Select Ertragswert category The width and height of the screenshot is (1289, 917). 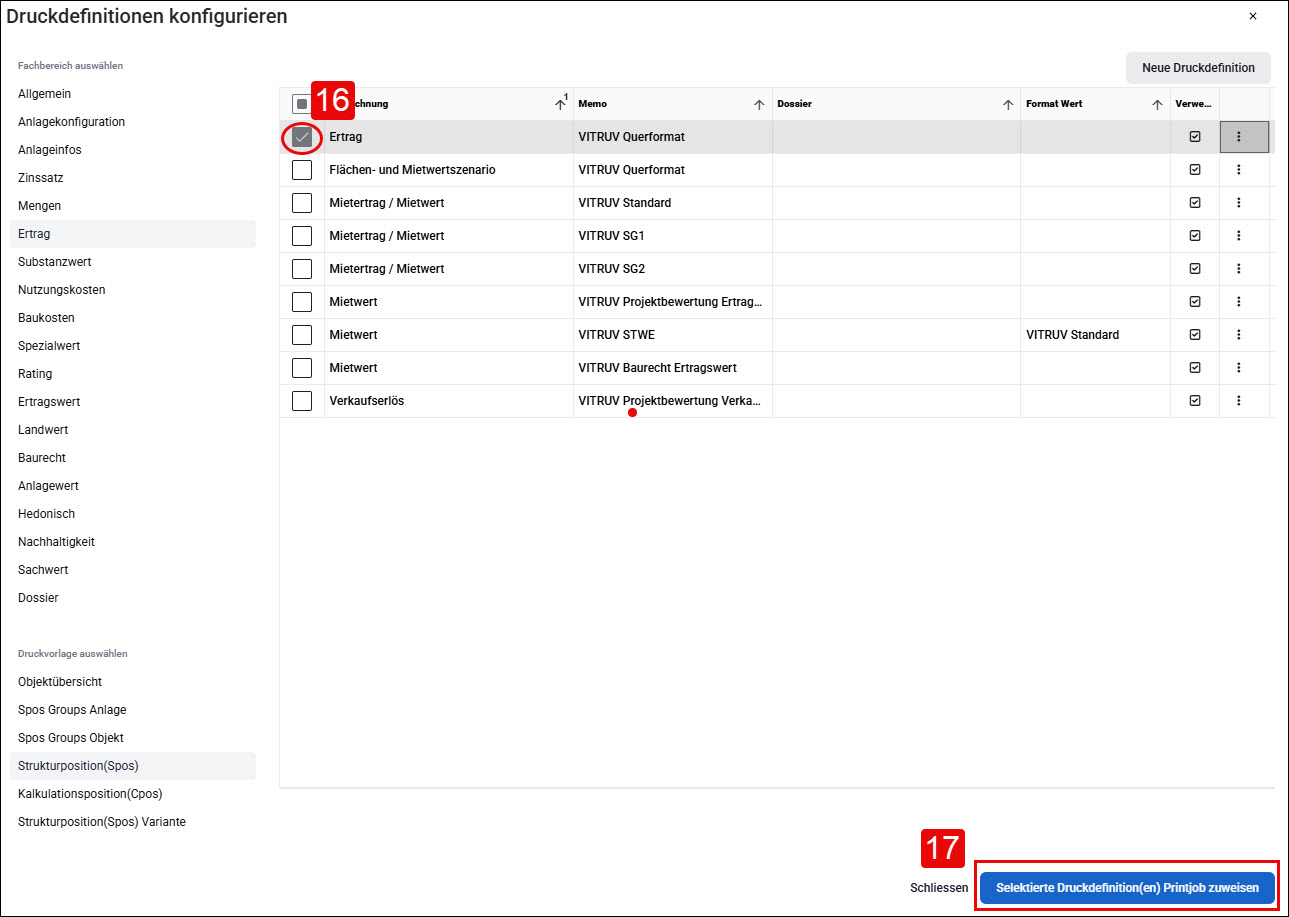pyautogui.click(x=132, y=402)
